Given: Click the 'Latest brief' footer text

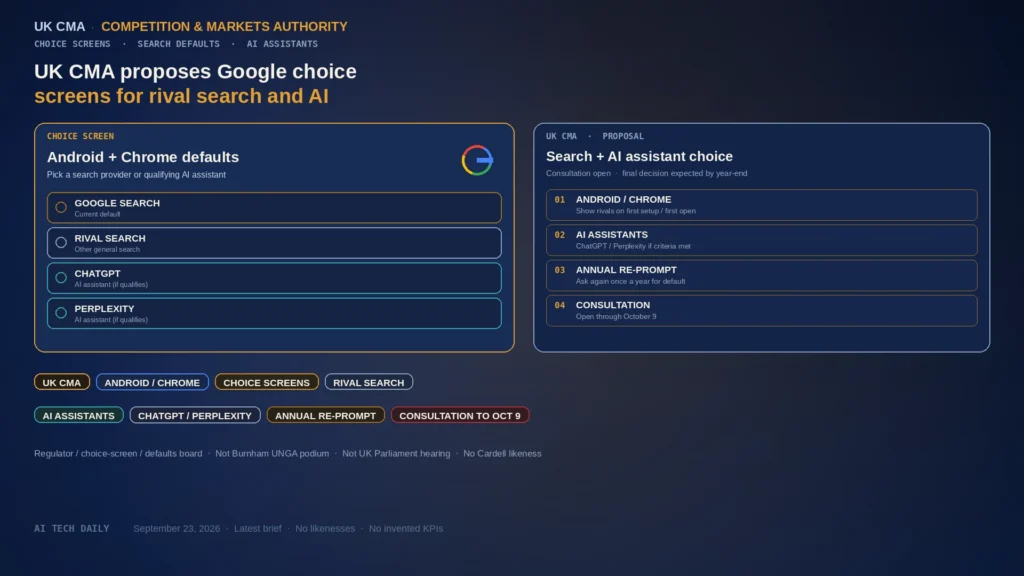Looking at the screenshot, I should (x=258, y=528).
